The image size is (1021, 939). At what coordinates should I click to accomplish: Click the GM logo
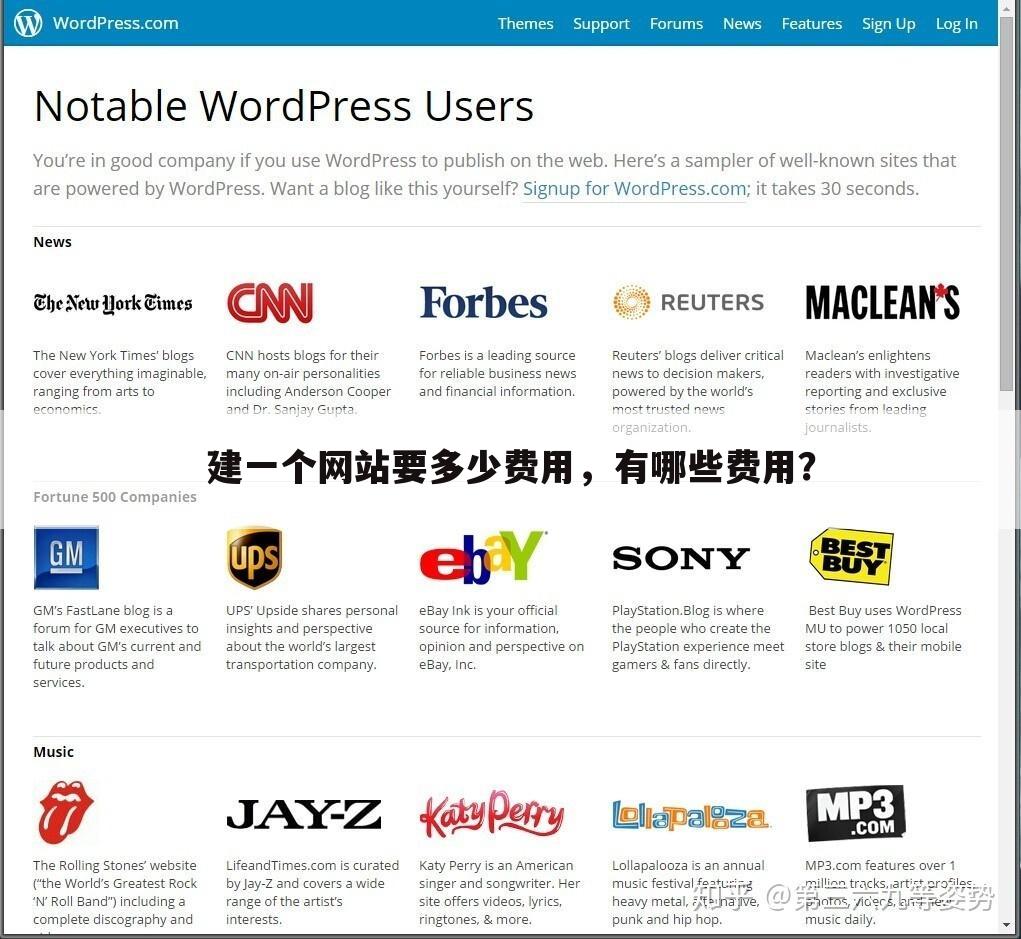(66, 557)
